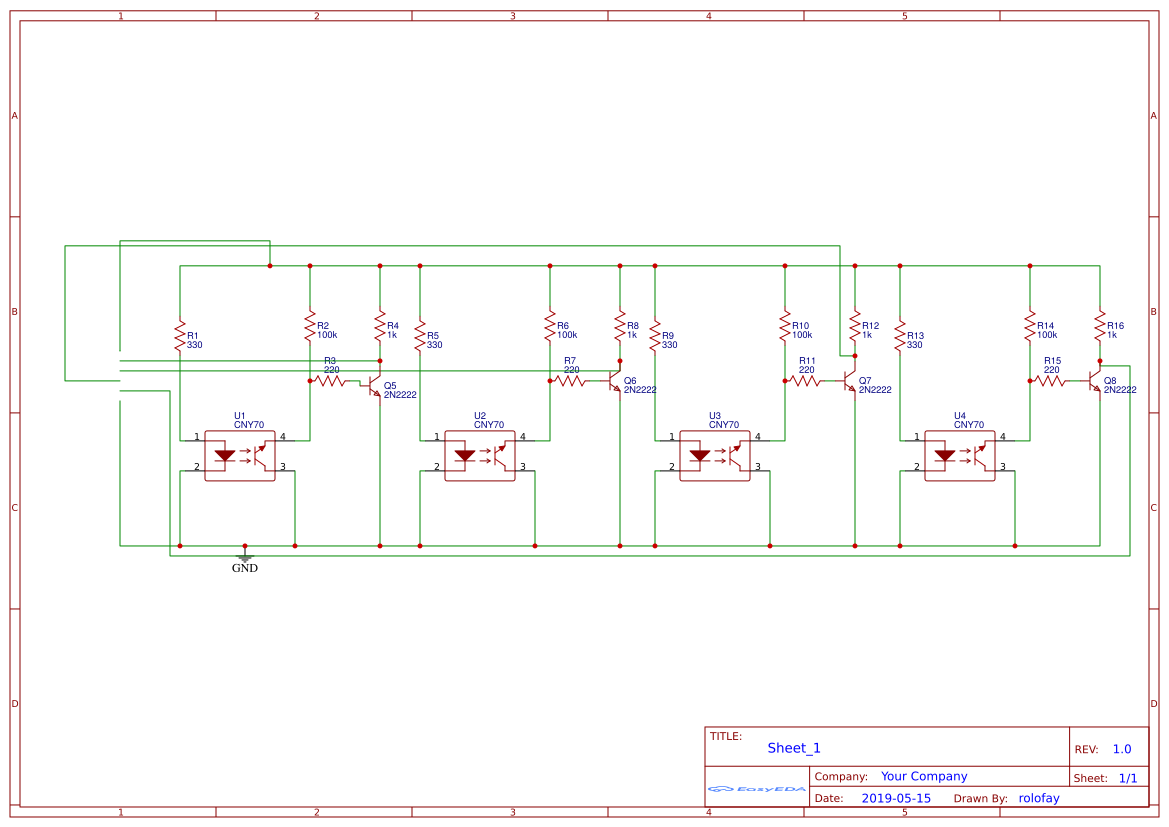This screenshot has width=1169, height=827.
Task: Select resistor R1 330
Action: point(181,335)
